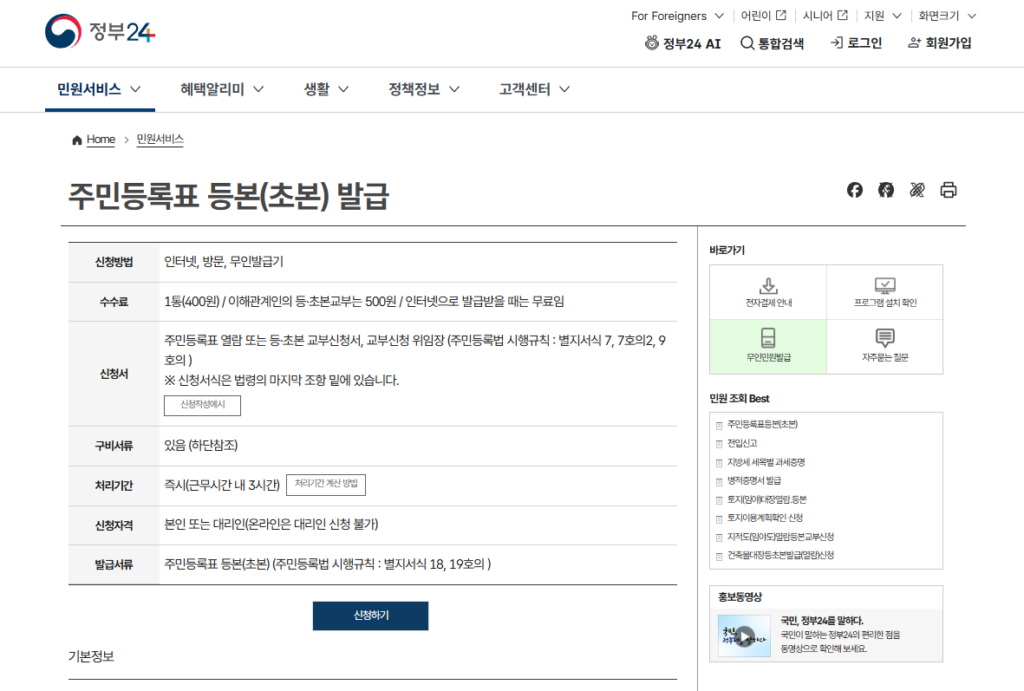Open the 정책정보 menu
Viewport: 1024px width, 691px height.
pyautogui.click(x=416, y=89)
